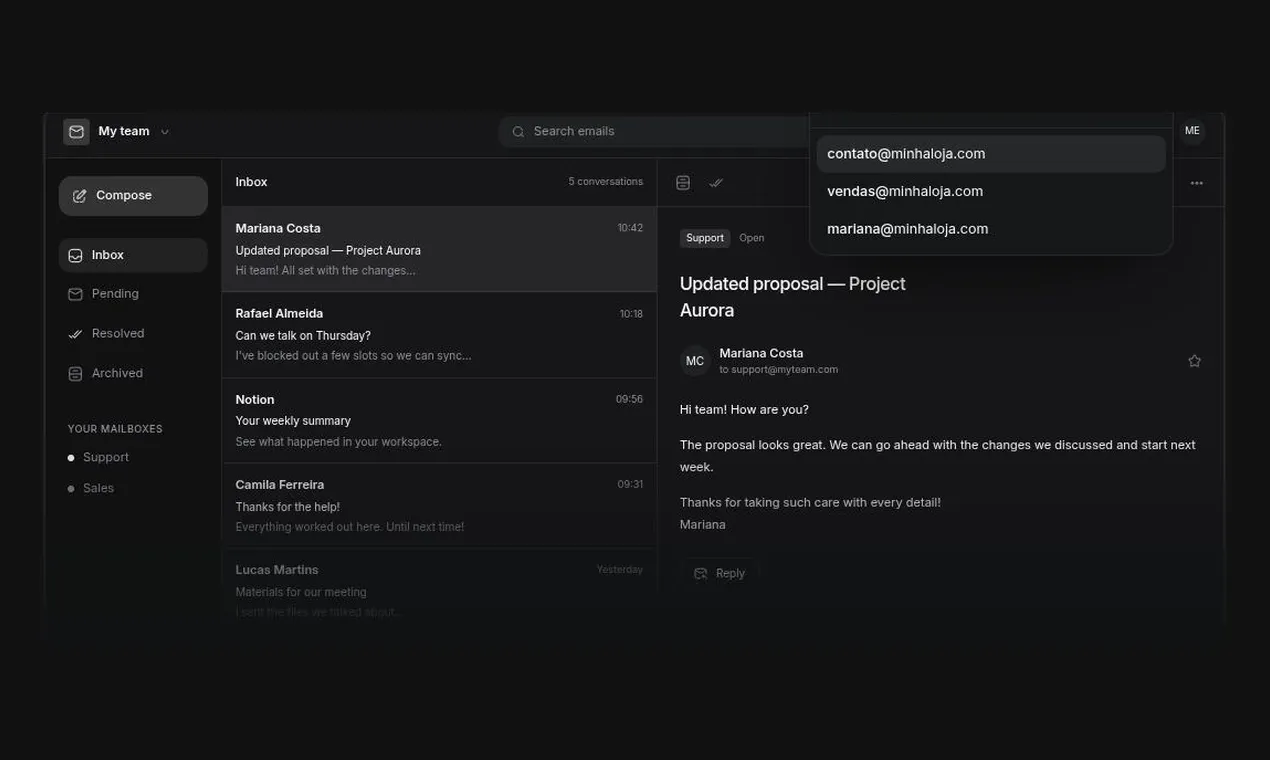This screenshot has height=760, width=1270.
Task: Click the MC sender avatar
Action: click(695, 361)
